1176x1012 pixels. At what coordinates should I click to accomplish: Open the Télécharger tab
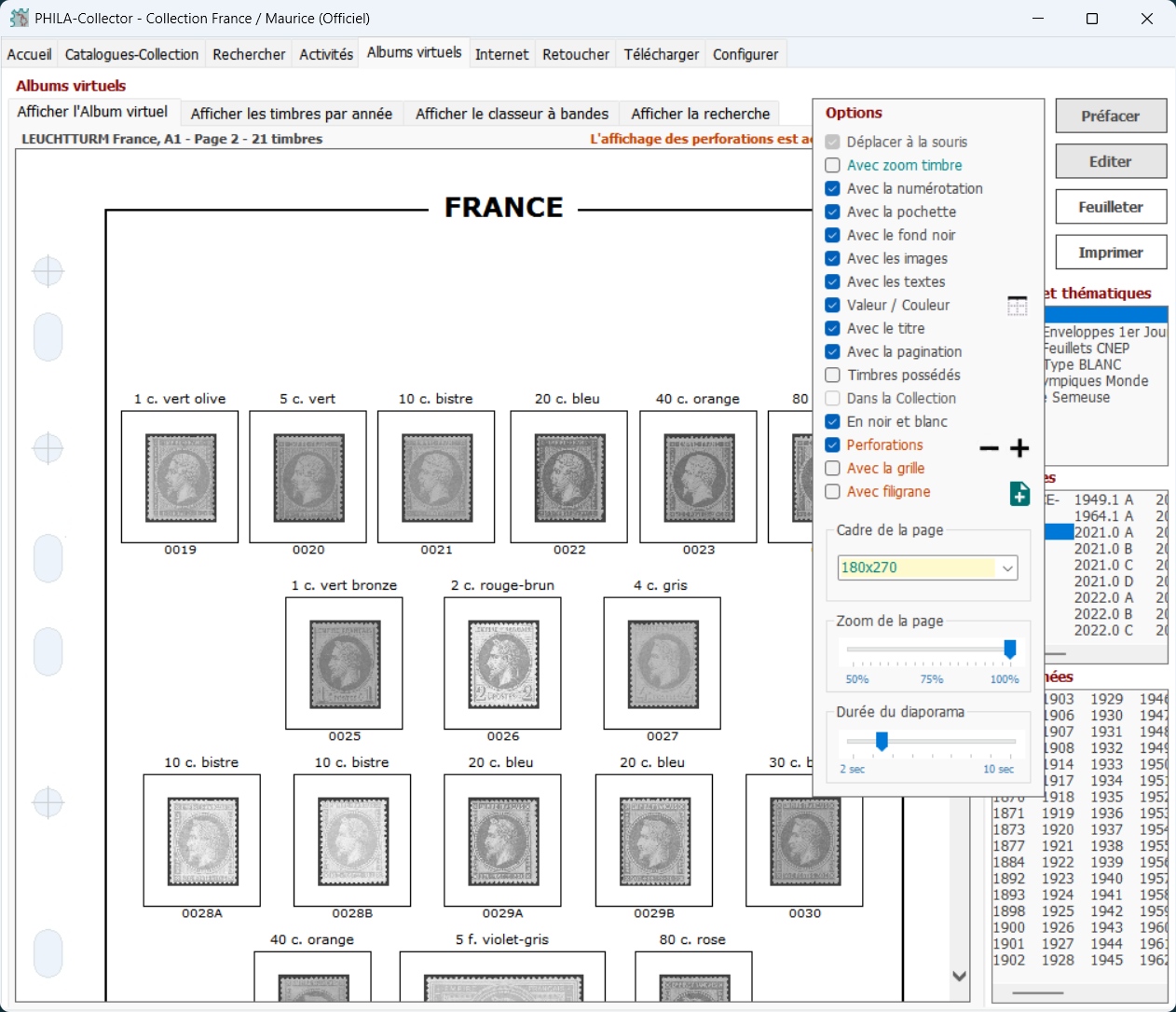[662, 54]
